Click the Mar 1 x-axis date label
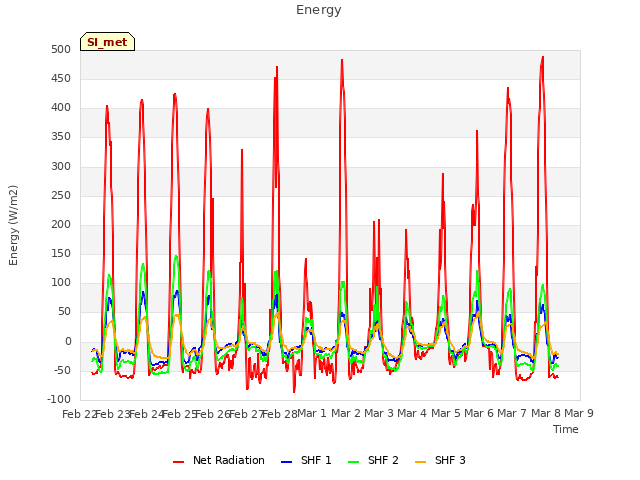The height and width of the screenshot is (480, 640). coord(312,413)
